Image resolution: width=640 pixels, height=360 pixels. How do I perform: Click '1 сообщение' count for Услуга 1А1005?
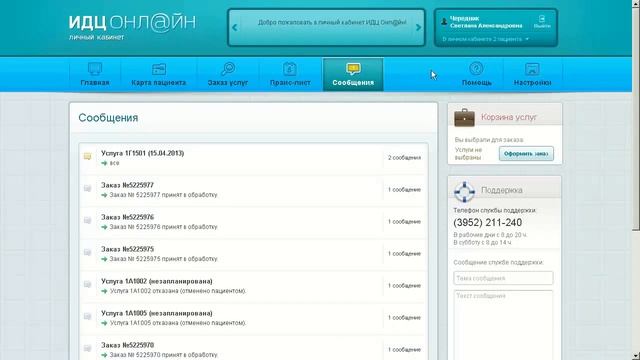point(404,318)
